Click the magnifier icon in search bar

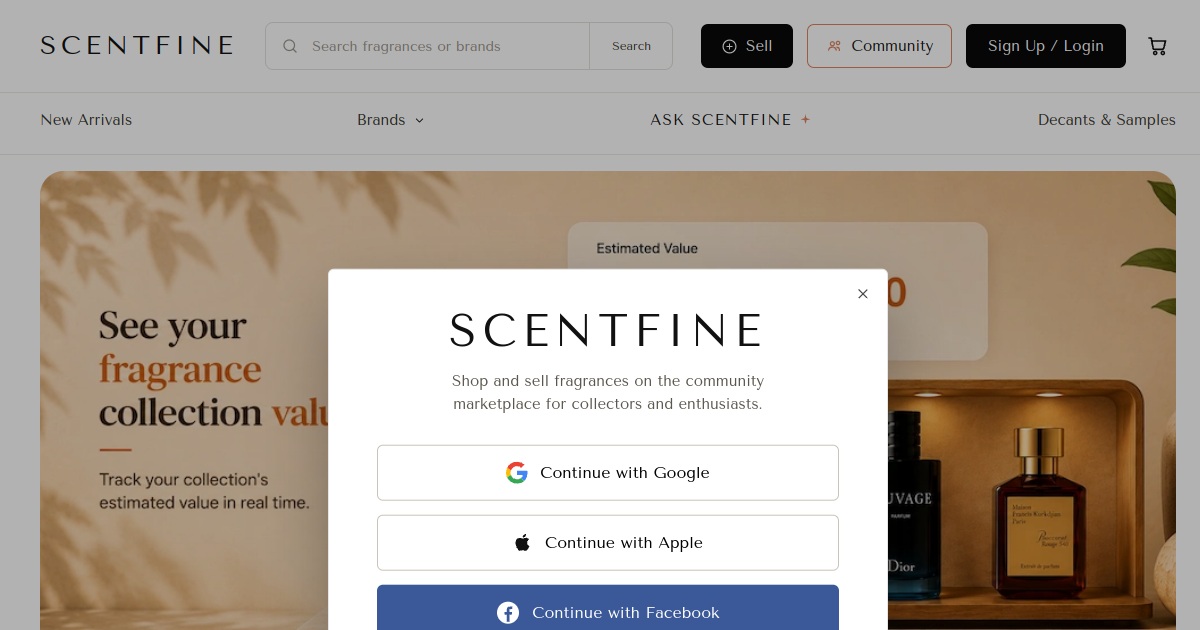(x=290, y=46)
